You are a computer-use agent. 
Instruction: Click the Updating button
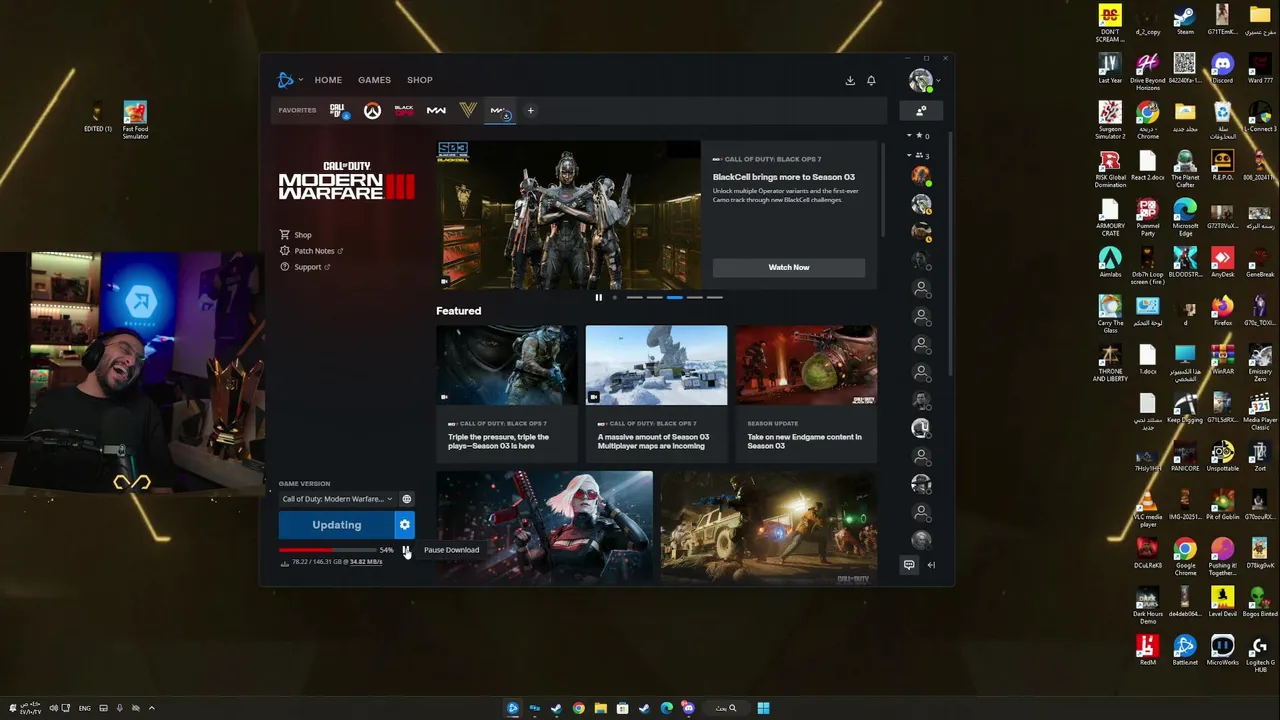pos(336,525)
